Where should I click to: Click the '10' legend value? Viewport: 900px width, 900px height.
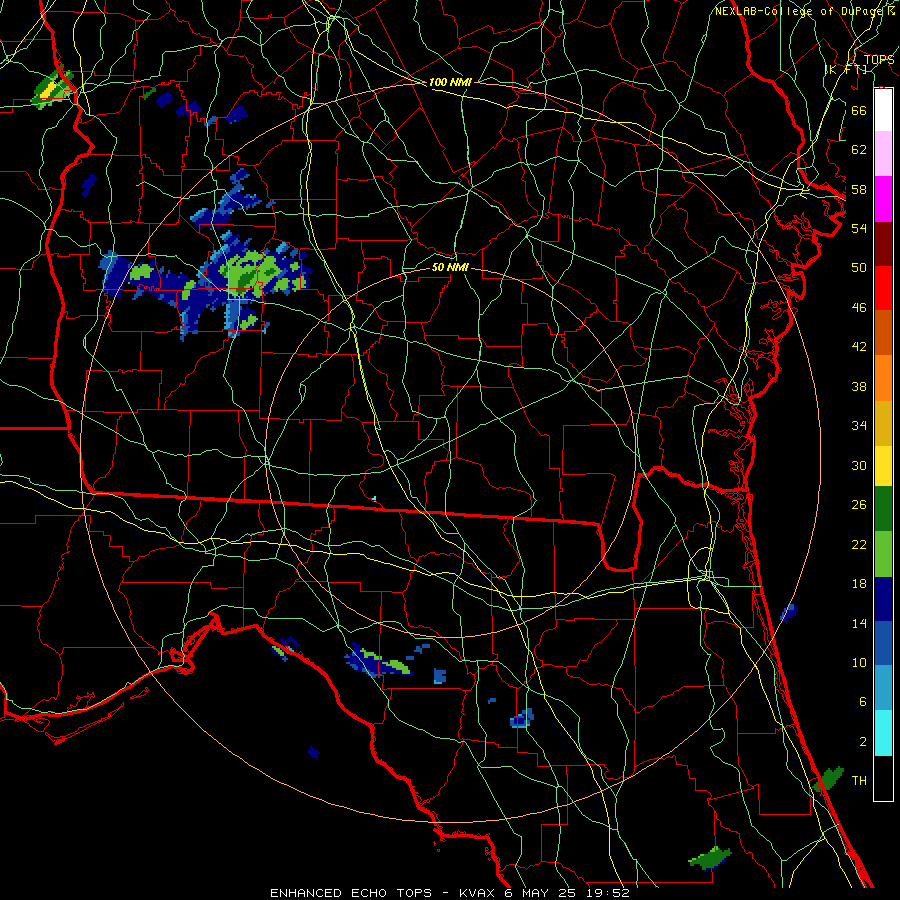point(859,663)
